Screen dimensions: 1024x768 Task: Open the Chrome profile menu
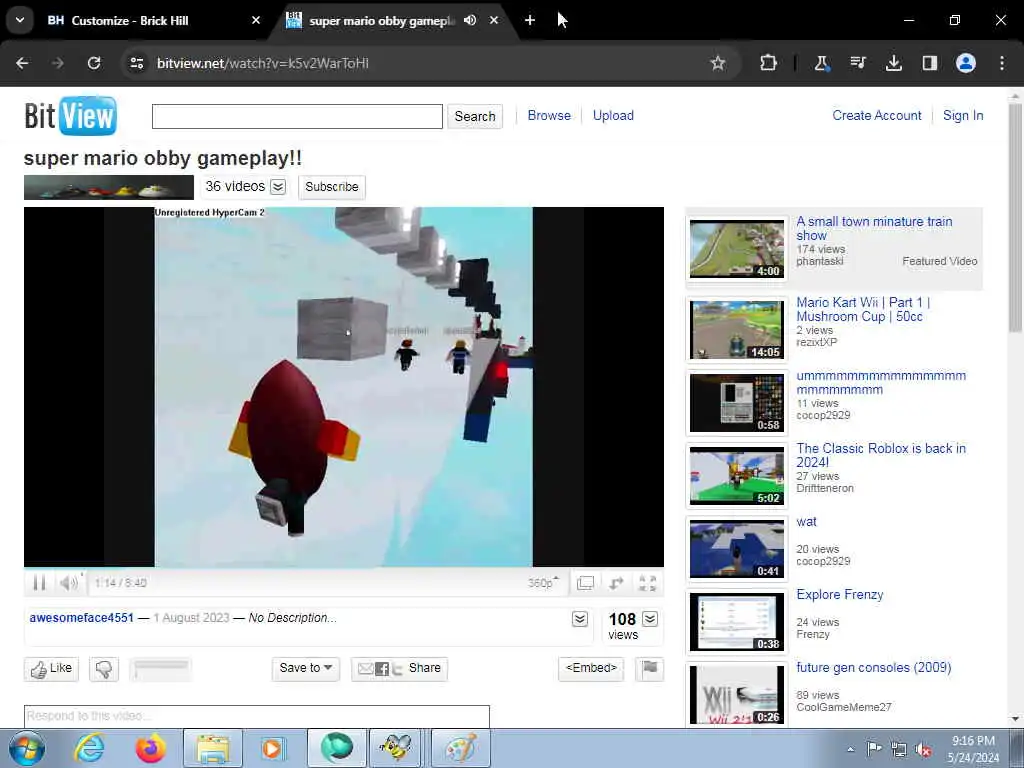click(966, 63)
